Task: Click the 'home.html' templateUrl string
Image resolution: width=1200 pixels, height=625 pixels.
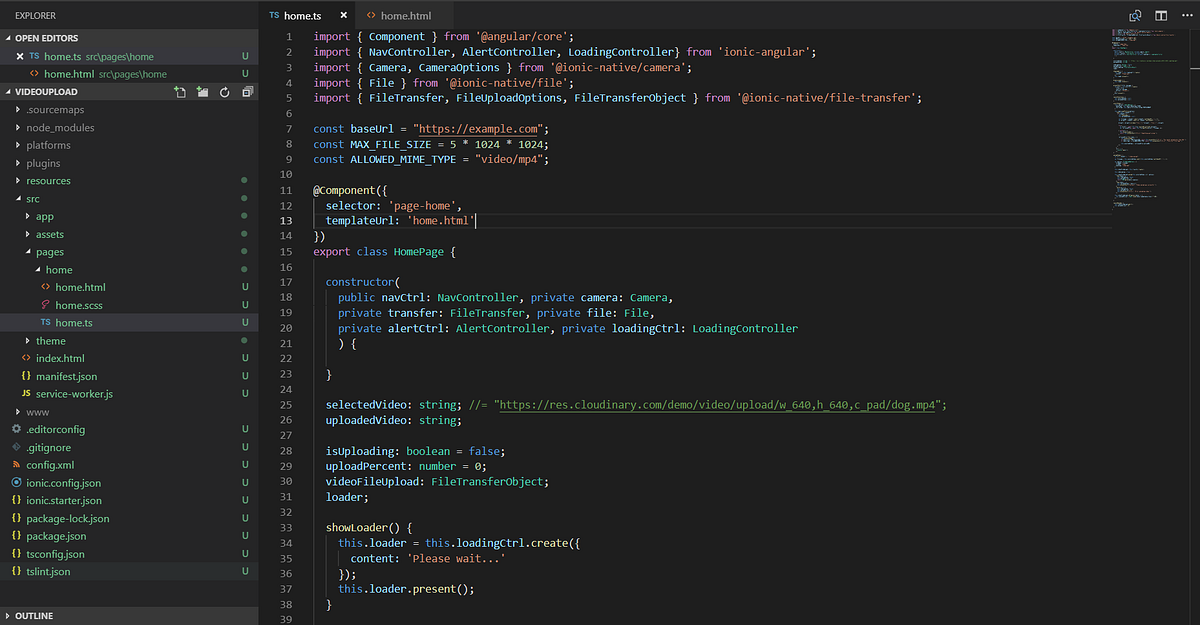Action: [x=440, y=220]
